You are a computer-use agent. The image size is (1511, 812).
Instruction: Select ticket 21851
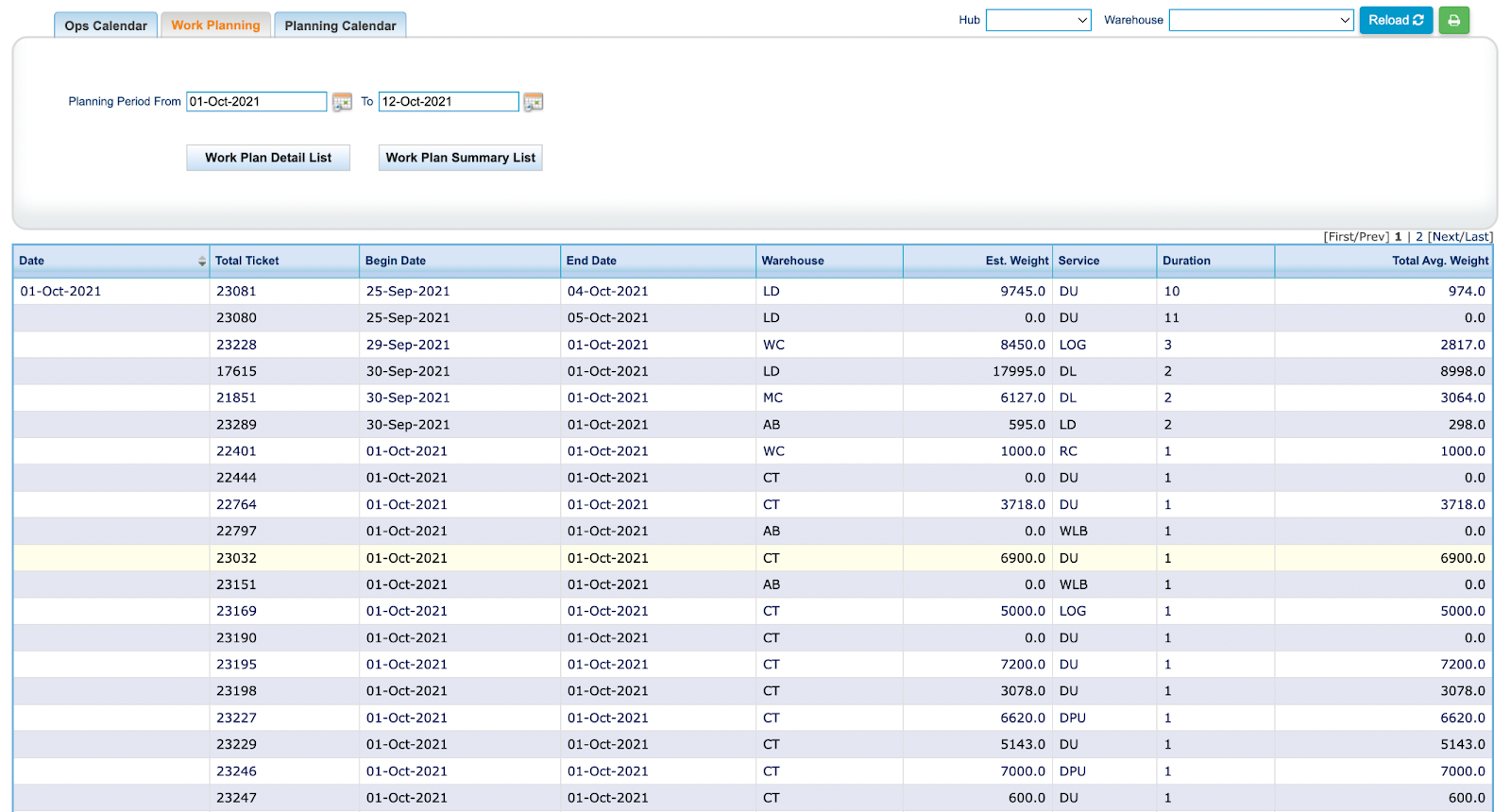pyautogui.click(x=236, y=398)
